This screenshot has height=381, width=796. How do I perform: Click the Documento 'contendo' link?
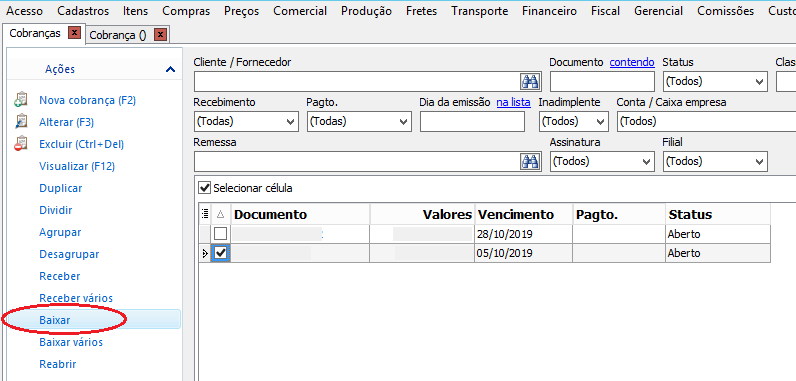(x=632, y=62)
